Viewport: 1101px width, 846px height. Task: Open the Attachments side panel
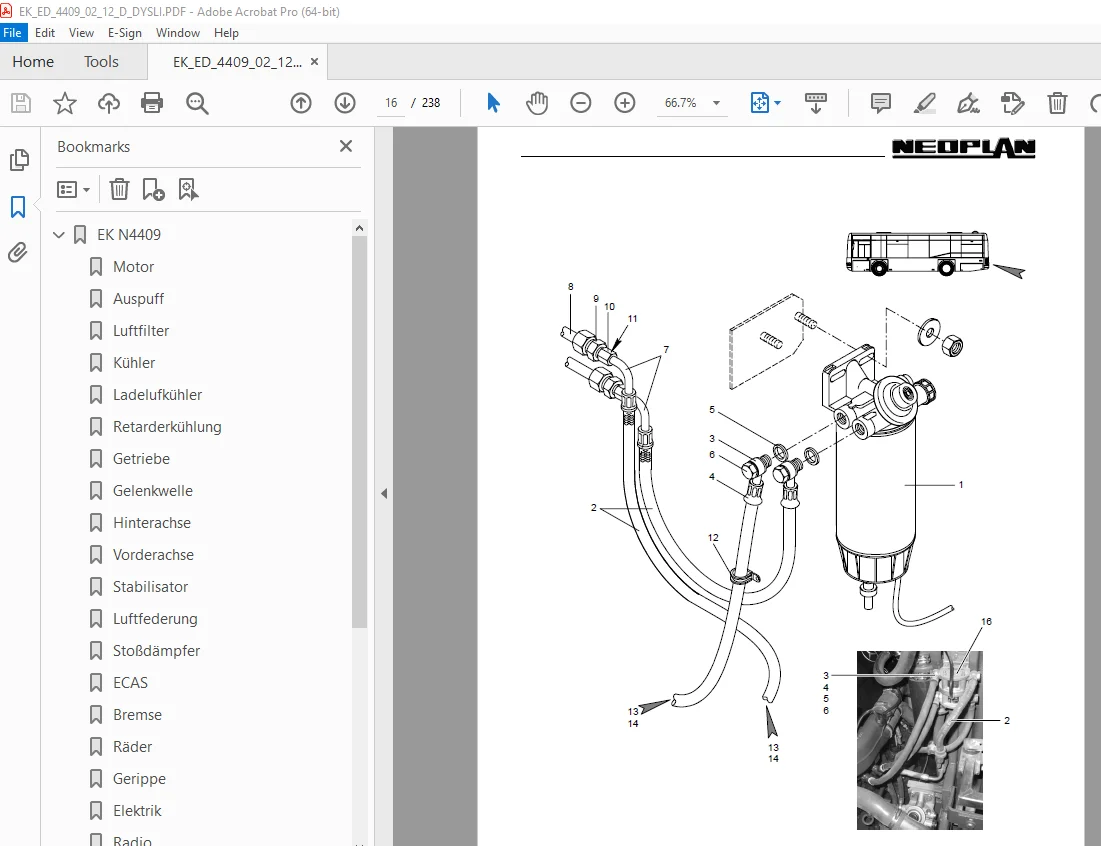tap(18, 252)
